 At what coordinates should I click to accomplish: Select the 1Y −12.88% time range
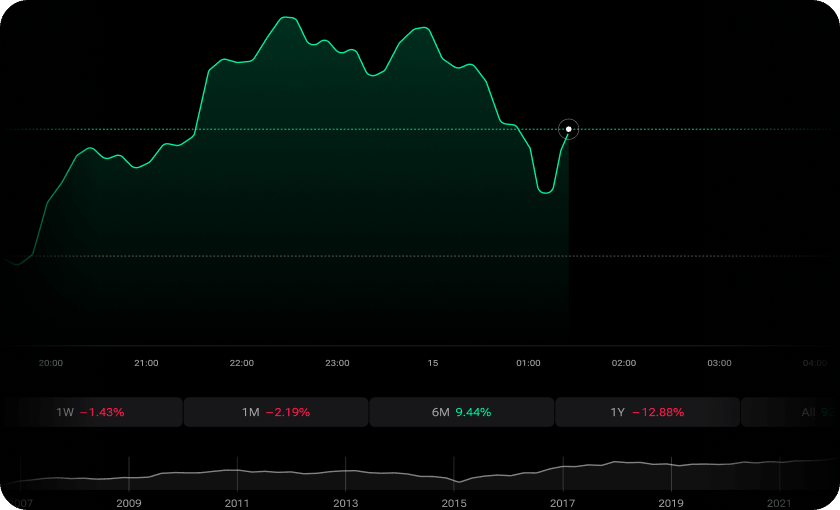[647, 412]
